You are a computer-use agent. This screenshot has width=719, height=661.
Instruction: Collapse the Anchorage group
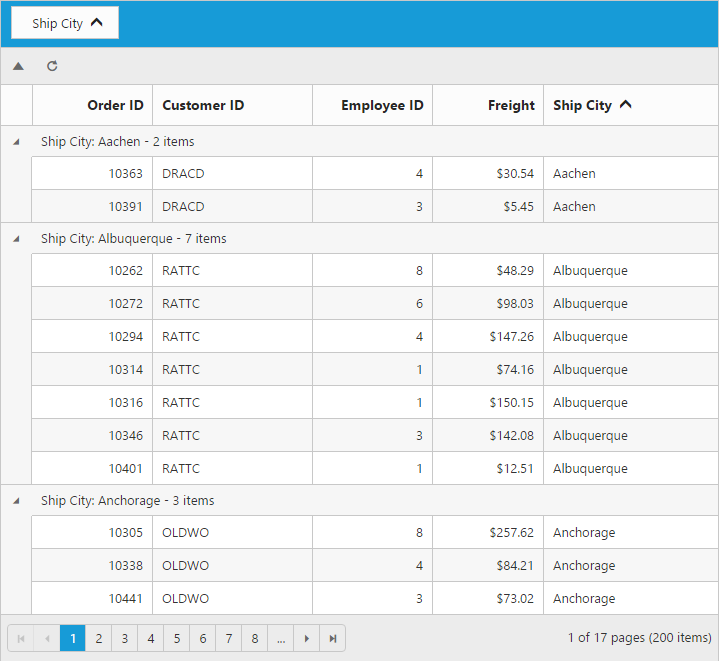(x=17, y=501)
